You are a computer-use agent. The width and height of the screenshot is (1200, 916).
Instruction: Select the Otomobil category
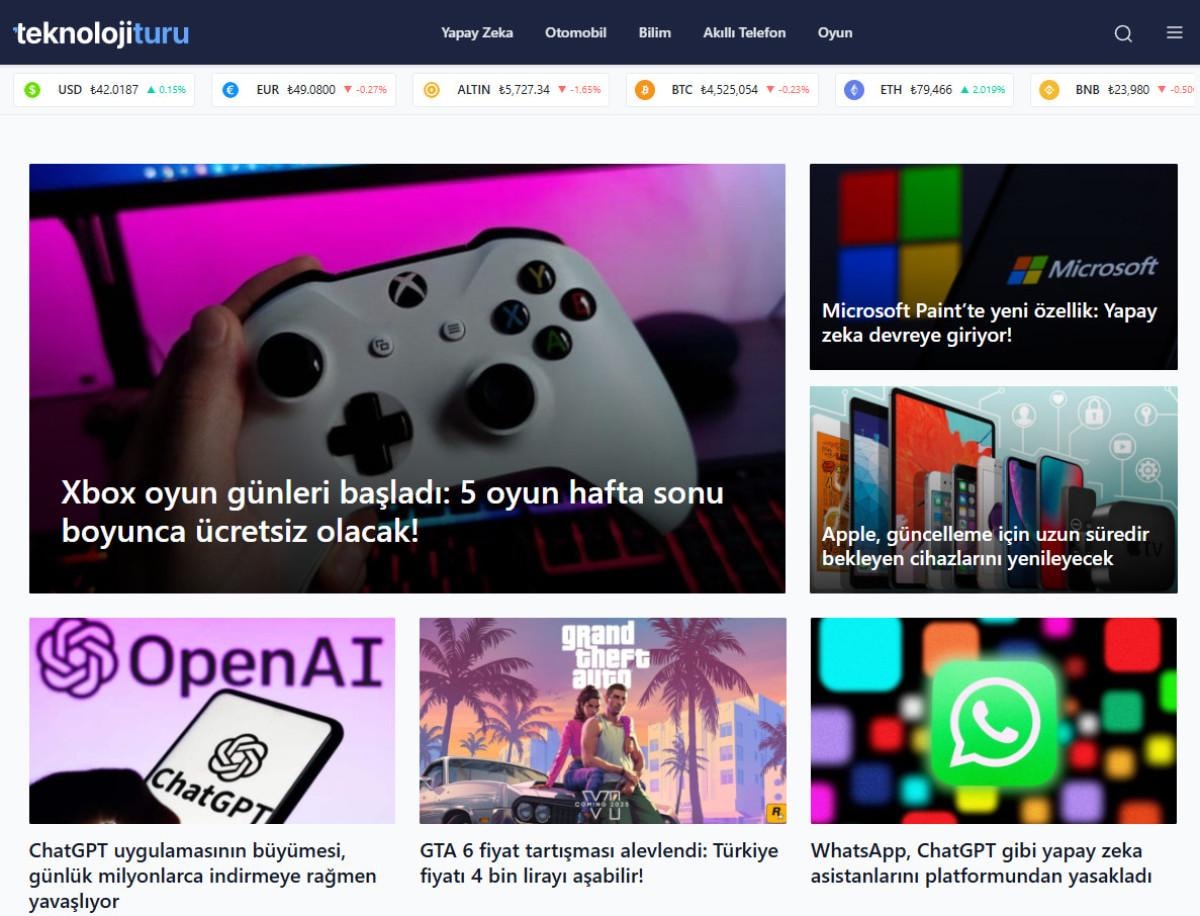click(575, 33)
